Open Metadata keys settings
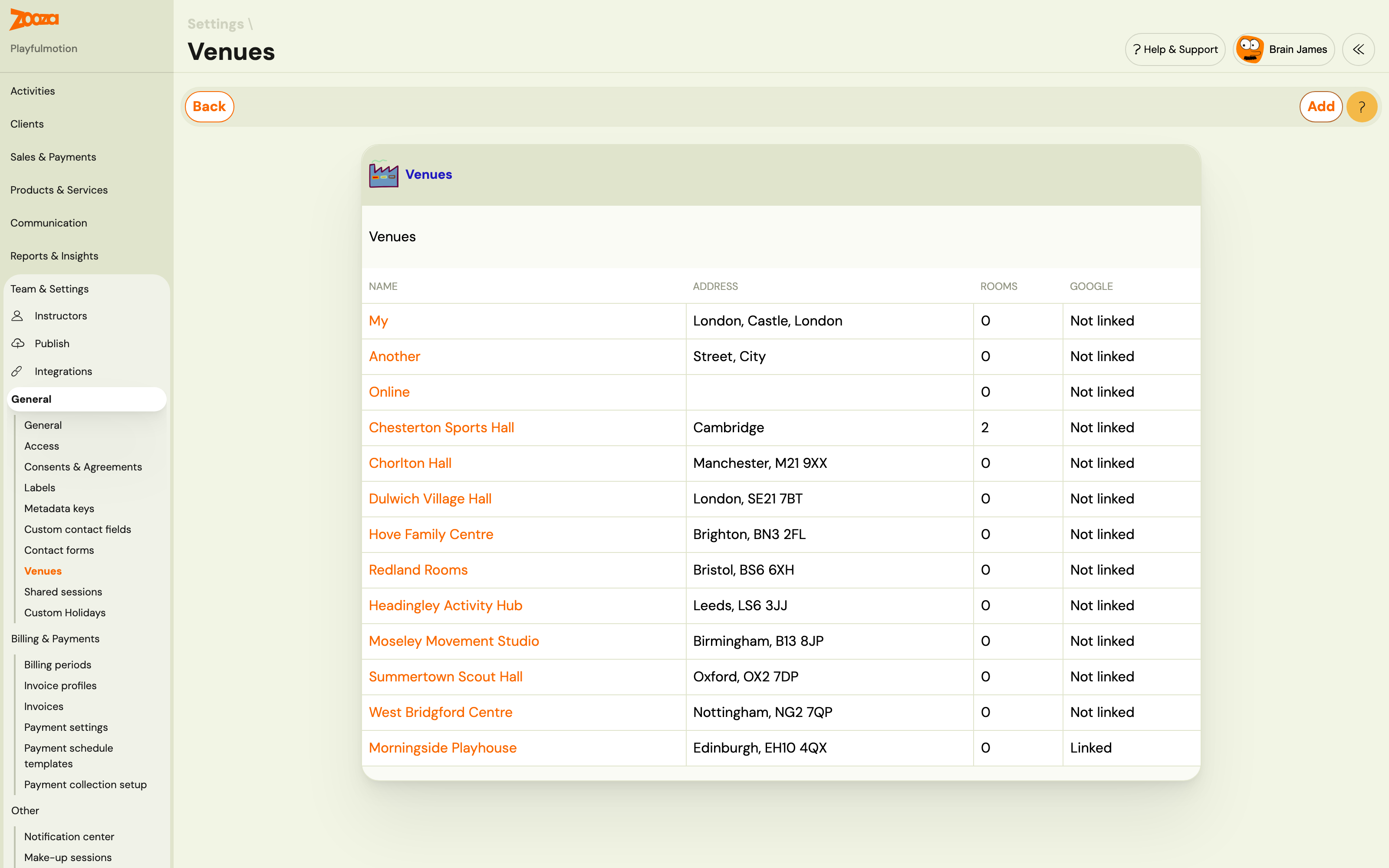Viewport: 1389px width, 868px height. click(59, 509)
